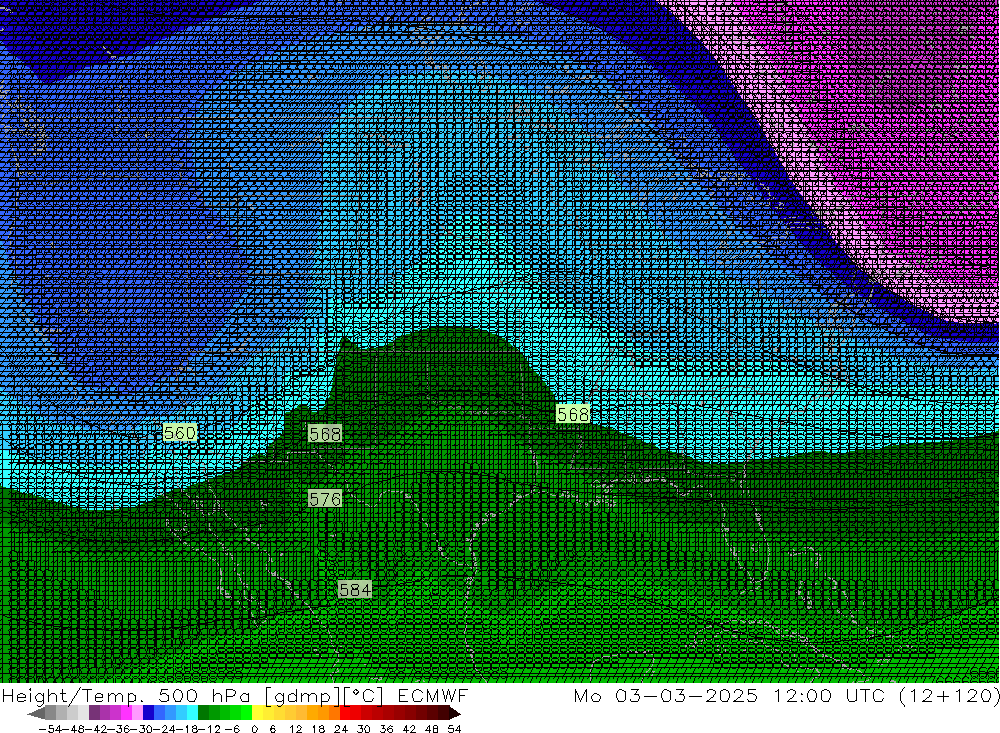Click the "54" legend value at the scale end
Viewport: 1000px width, 733px height.
tap(454, 729)
